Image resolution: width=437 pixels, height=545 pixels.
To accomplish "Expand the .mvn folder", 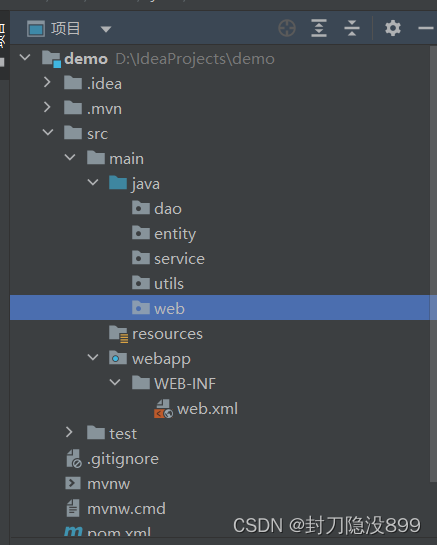I will (x=47, y=107).
